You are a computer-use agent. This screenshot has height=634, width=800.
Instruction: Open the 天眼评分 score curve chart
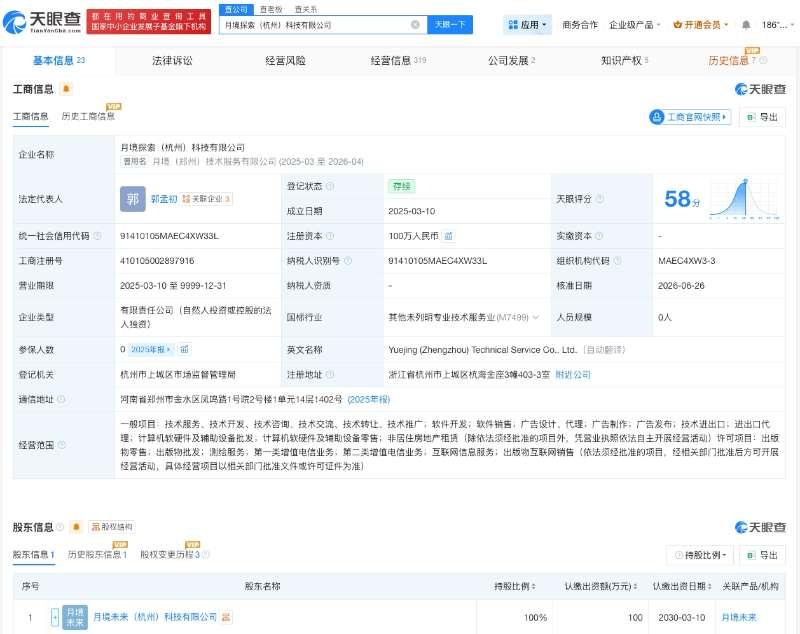pos(745,198)
